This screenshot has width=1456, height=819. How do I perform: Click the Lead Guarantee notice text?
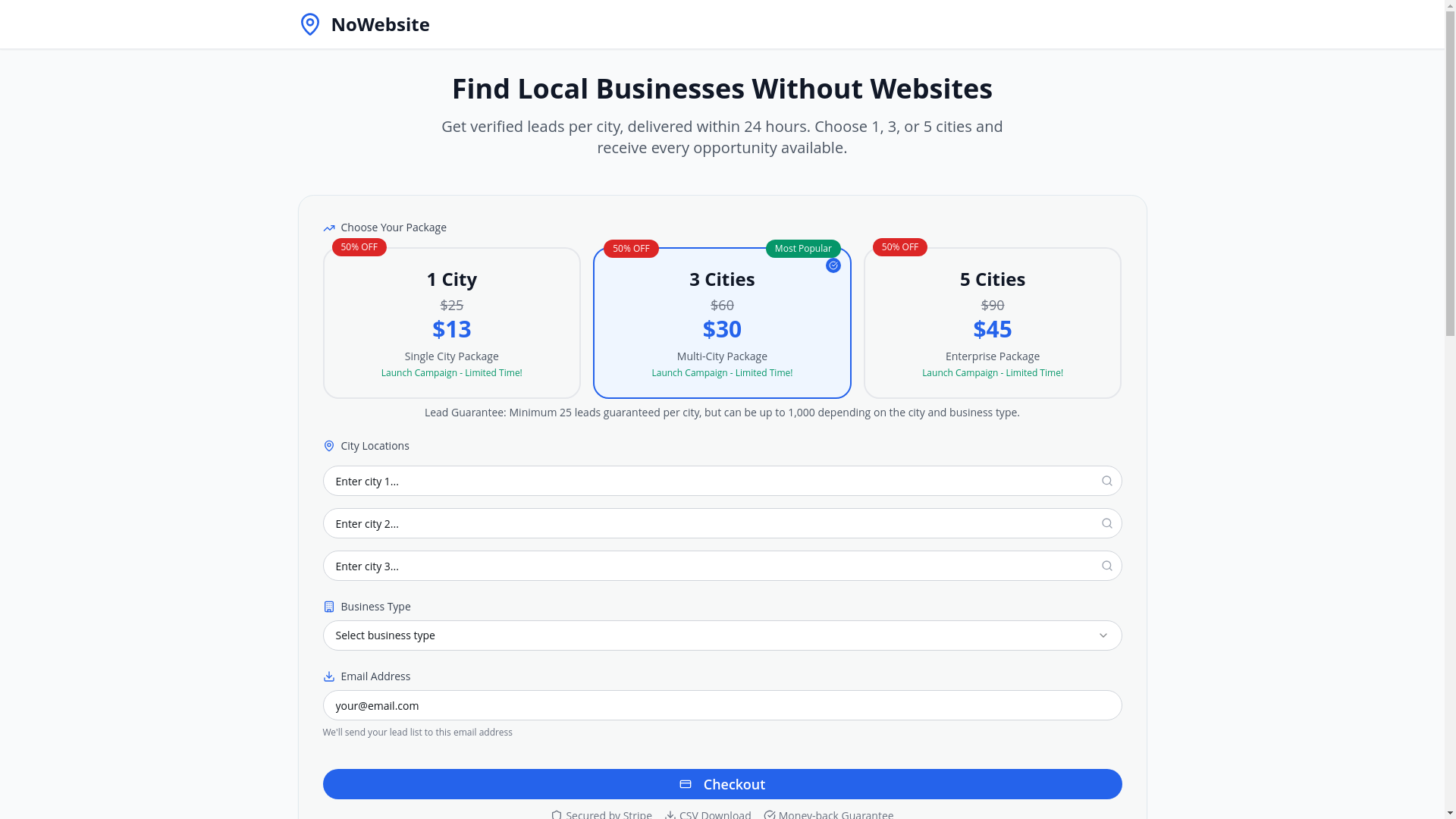coord(722,413)
